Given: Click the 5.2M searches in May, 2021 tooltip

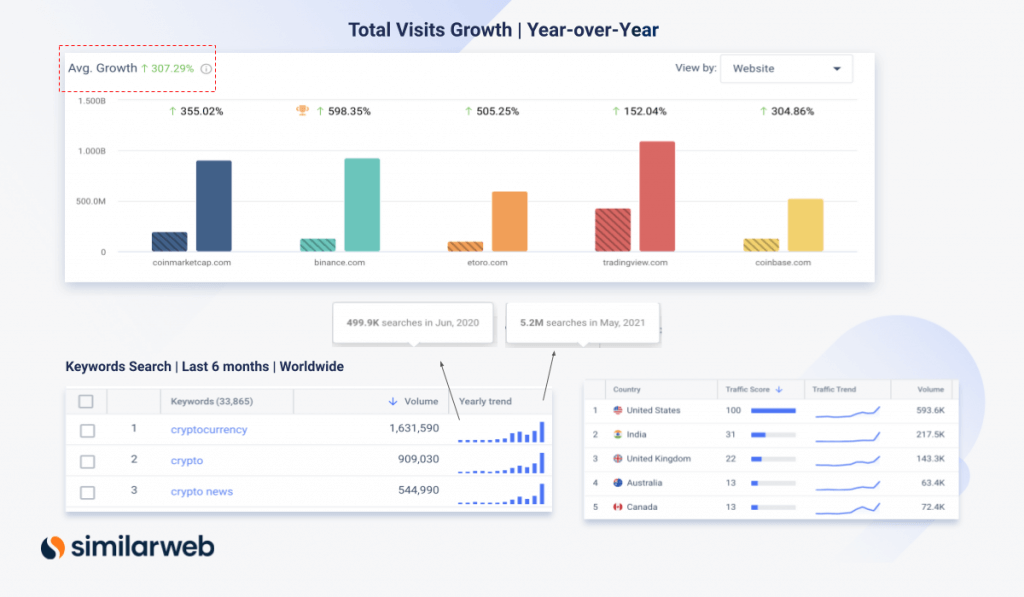Looking at the screenshot, I should (583, 323).
